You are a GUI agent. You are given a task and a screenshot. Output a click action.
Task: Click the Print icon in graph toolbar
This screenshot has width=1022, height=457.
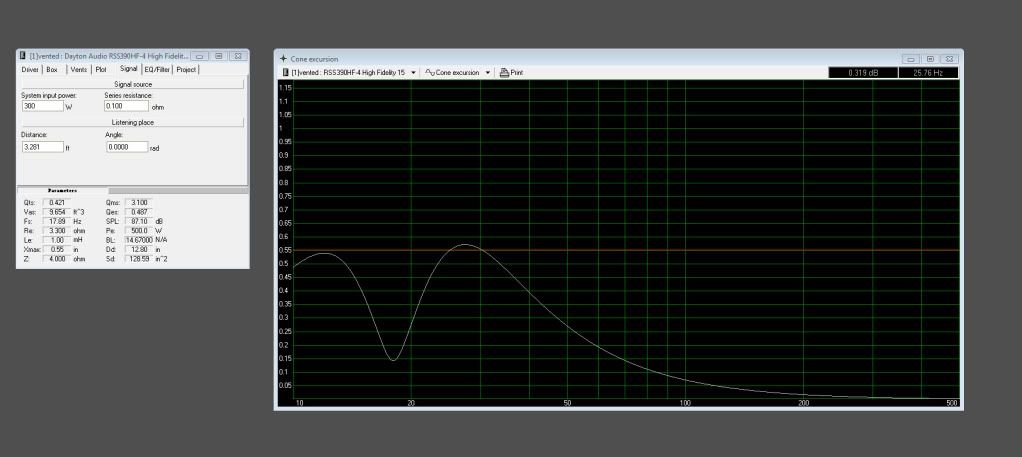click(504, 73)
